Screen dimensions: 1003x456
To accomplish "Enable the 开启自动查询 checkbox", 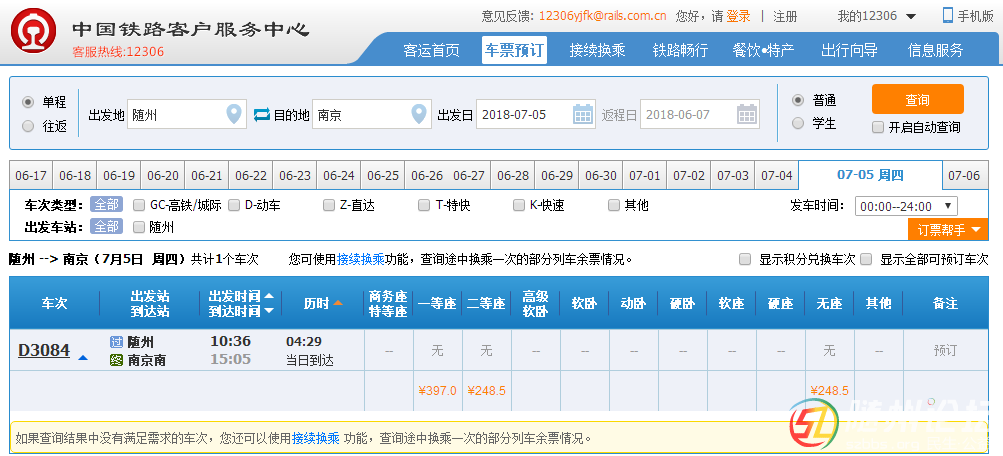I will 878,127.
